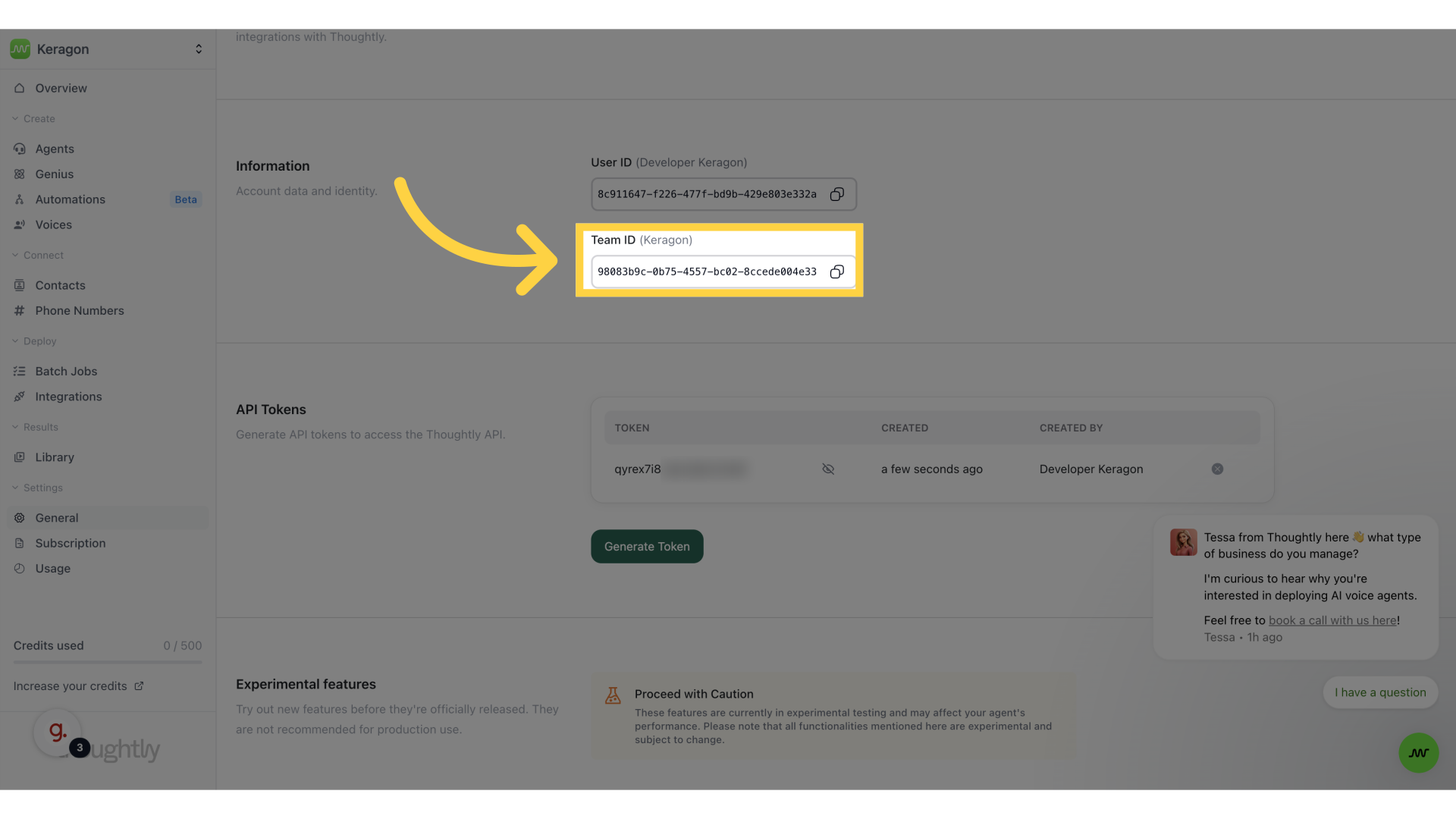The image size is (1456, 819).
Task: Click 'Developer Keragon' table cell
Action: tap(1091, 469)
